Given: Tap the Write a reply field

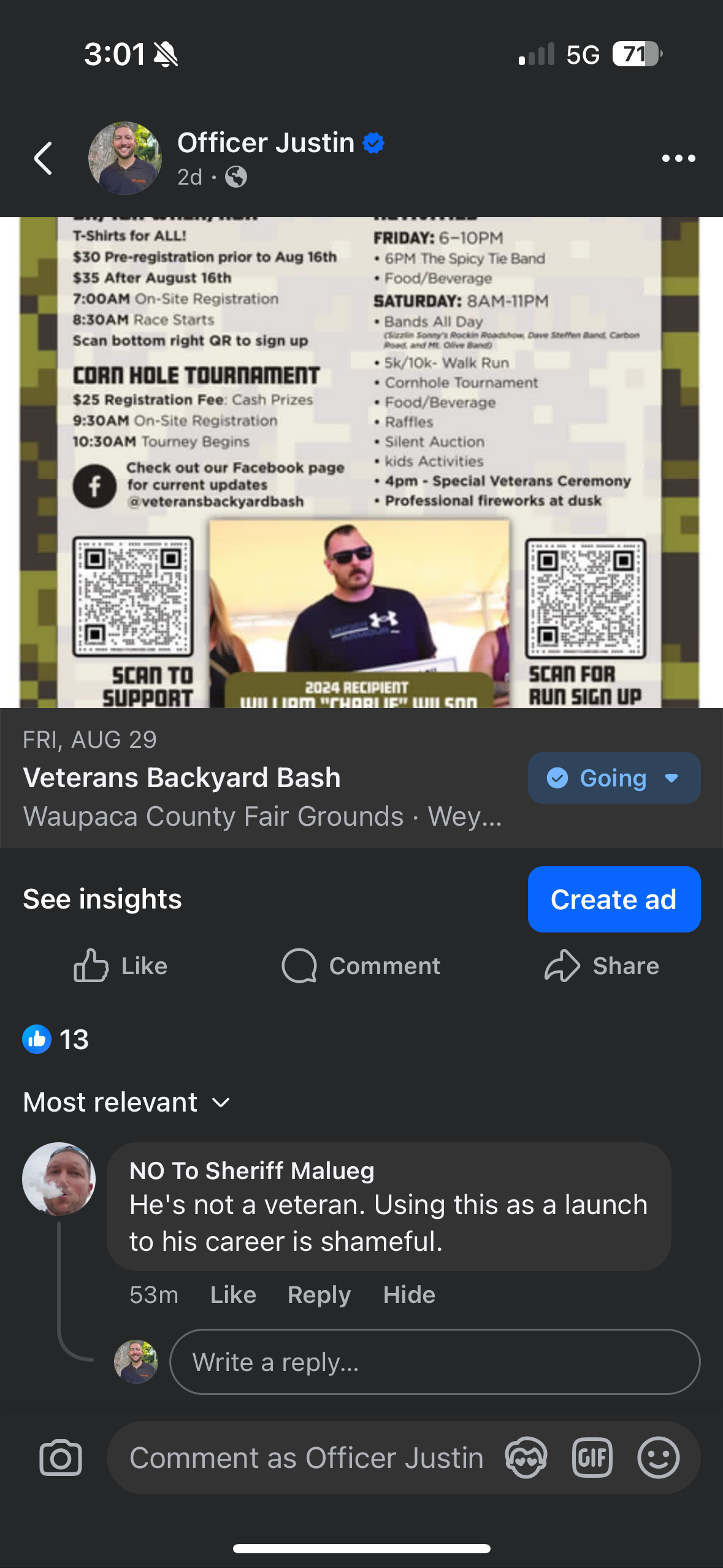Looking at the screenshot, I should point(435,1362).
